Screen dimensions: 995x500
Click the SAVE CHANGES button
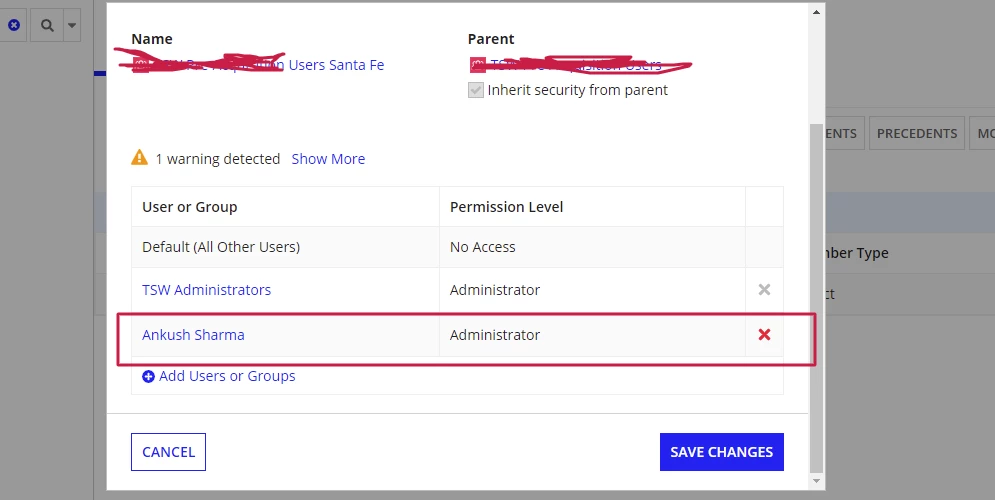tap(722, 452)
